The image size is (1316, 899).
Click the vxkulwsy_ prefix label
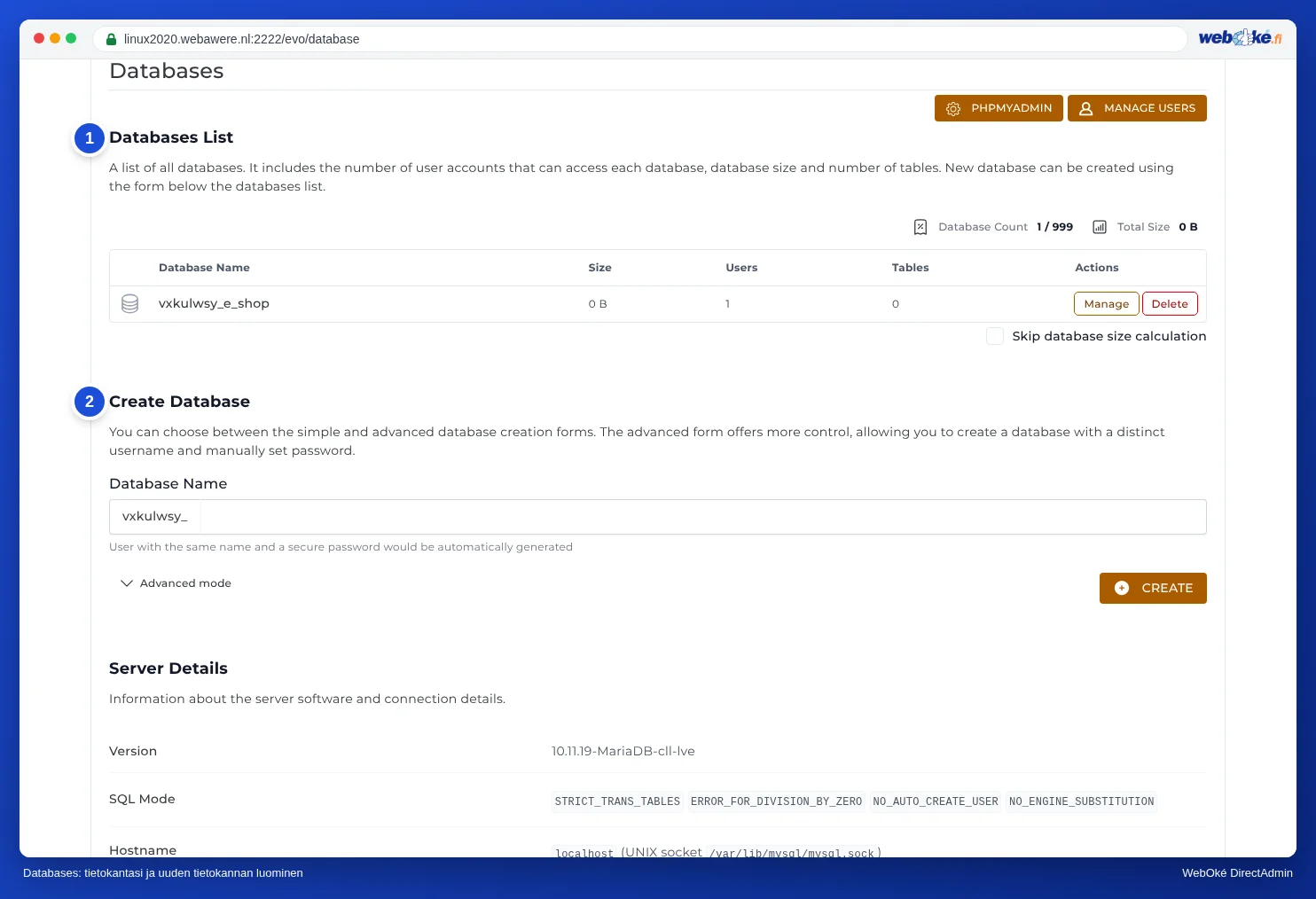pos(155,517)
